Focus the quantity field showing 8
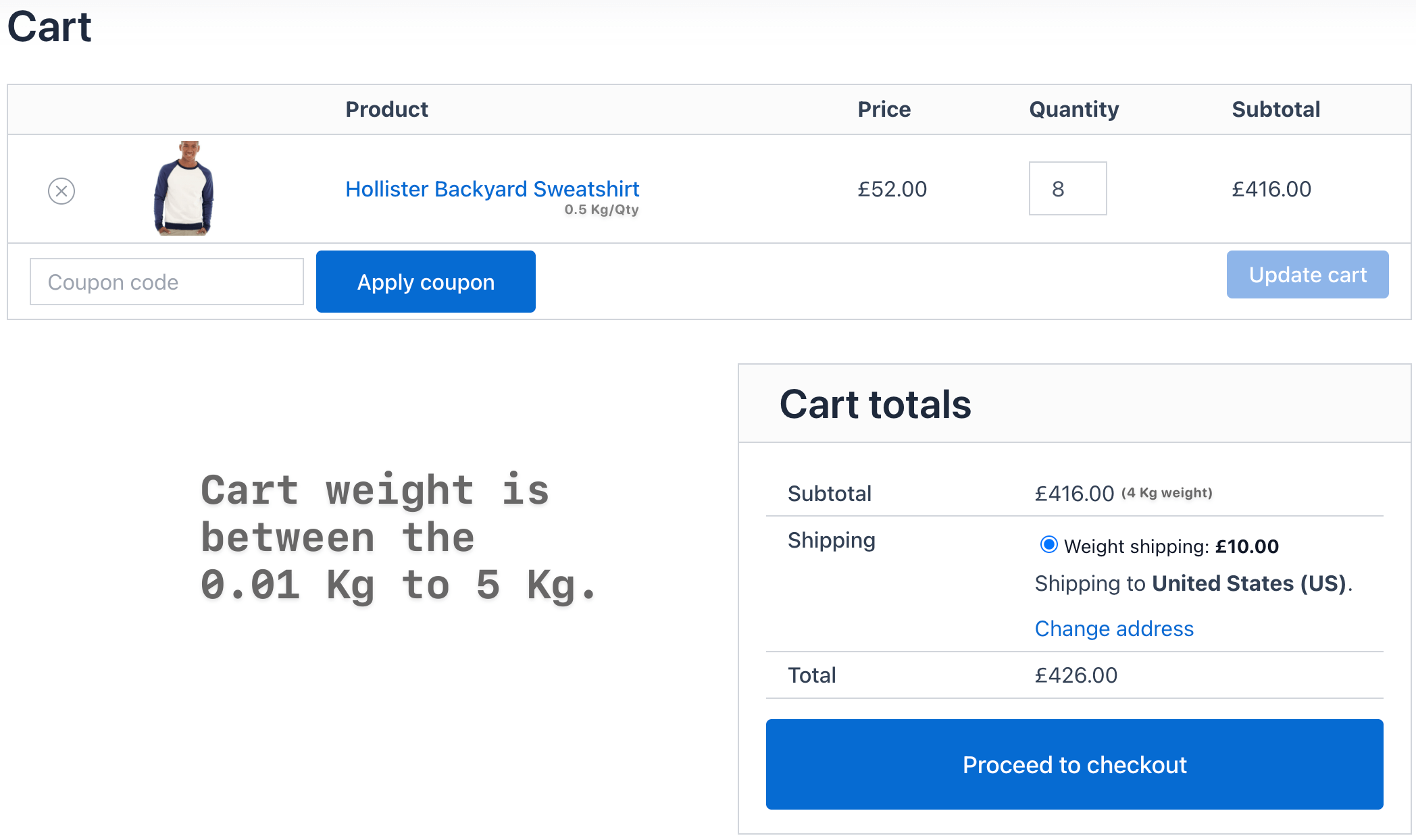Screen dimensions: 1416x840 [1067, 189]
